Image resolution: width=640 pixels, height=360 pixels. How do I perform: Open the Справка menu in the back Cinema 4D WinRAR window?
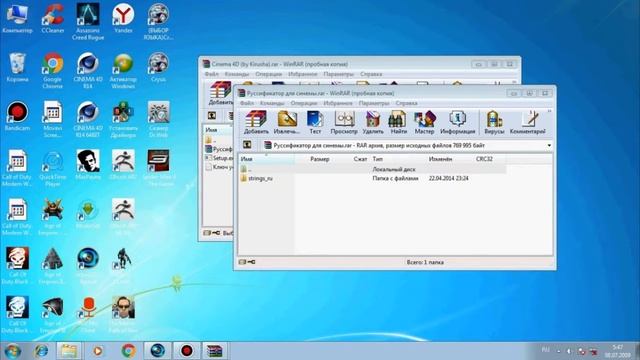pyautogui.click(x=371, y=74)
